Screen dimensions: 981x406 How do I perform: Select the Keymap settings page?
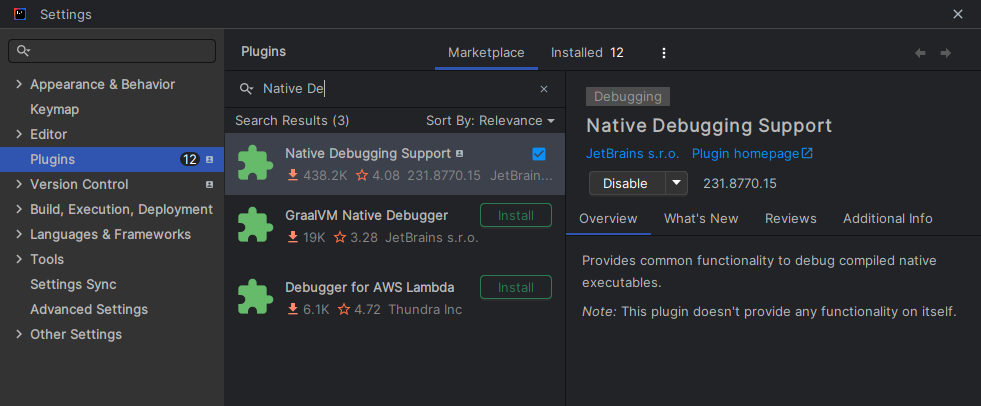[54, 109]
